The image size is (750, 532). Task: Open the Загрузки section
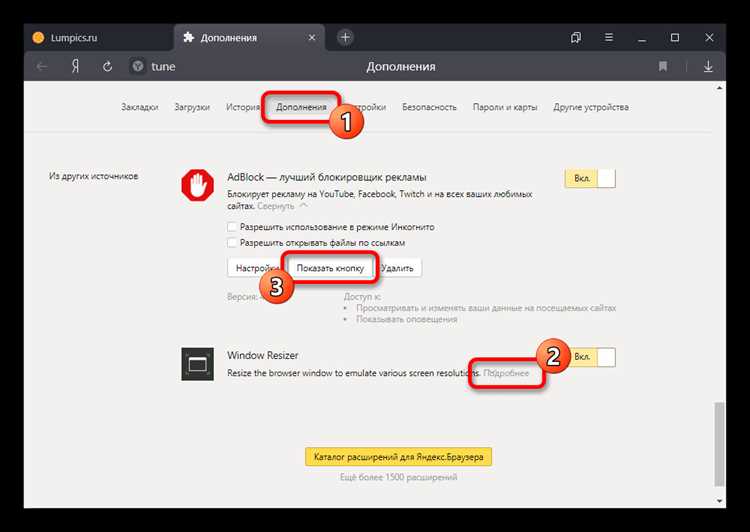point(192,107)
